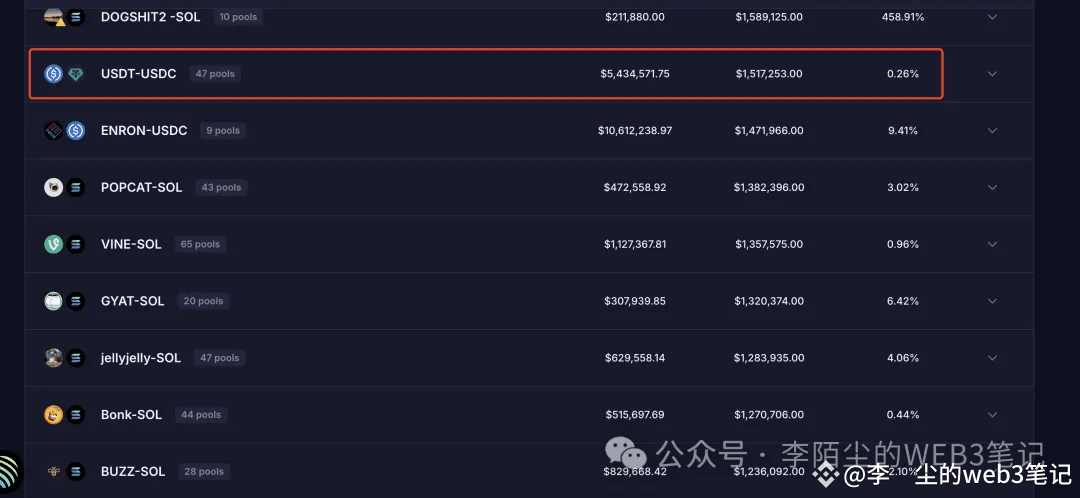Open the DOGSHIT2 -SOL pair name
Viewport: 1080px width, 498px height.
click(150, 17)
